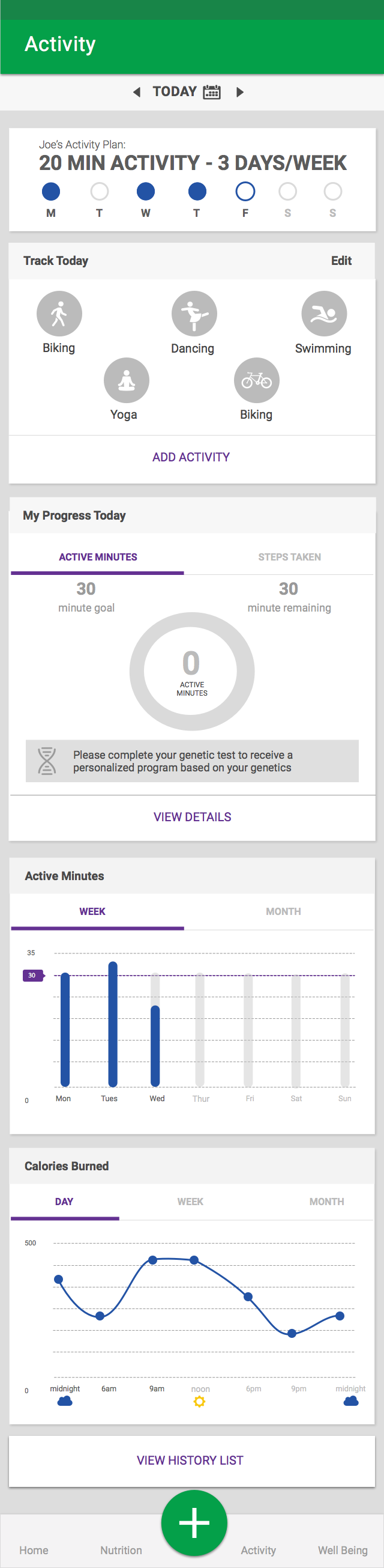The width and height of the screenshot is (384, 1568).
Task: Tap the bicycle activity icon
Action: point(256,380)
